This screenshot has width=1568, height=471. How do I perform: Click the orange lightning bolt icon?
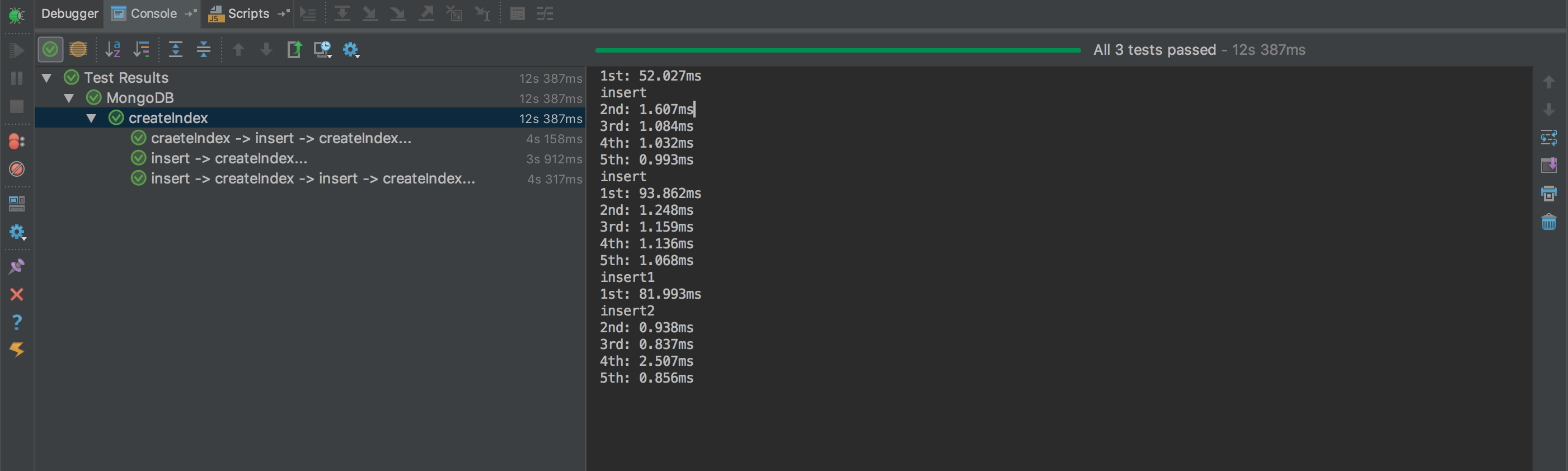16,349
